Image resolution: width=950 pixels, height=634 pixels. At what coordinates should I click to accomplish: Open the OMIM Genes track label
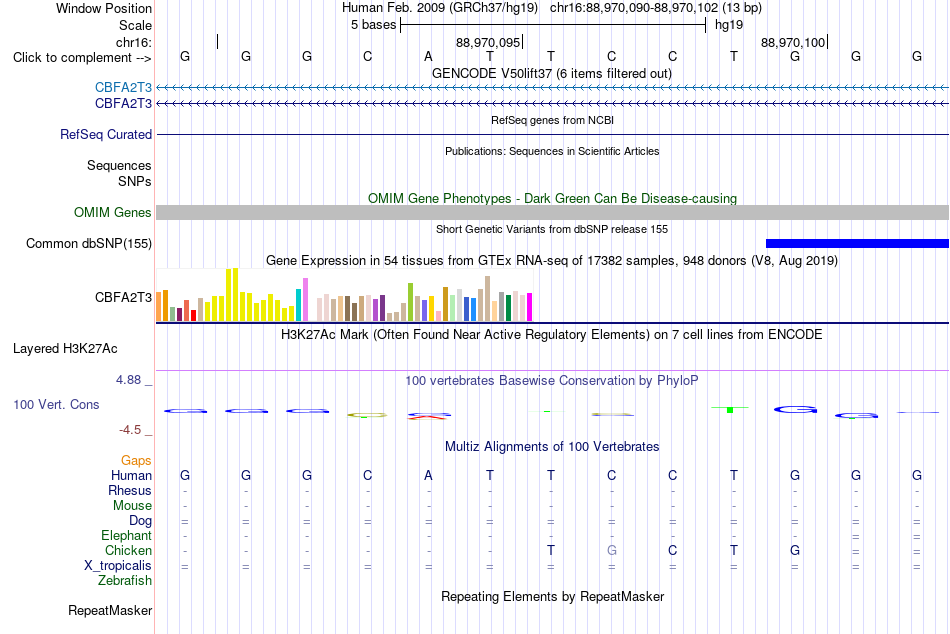(112, 213)
